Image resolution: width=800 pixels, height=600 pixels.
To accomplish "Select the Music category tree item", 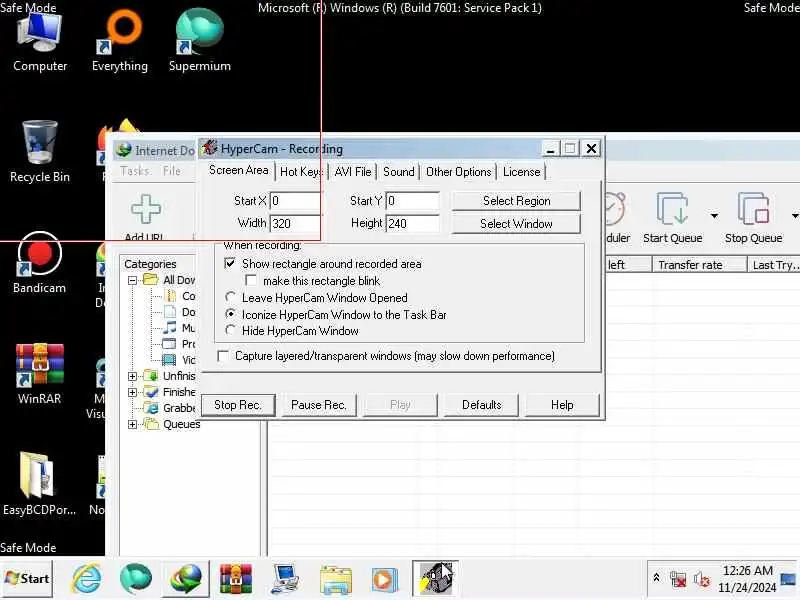I will coord(179,328).
